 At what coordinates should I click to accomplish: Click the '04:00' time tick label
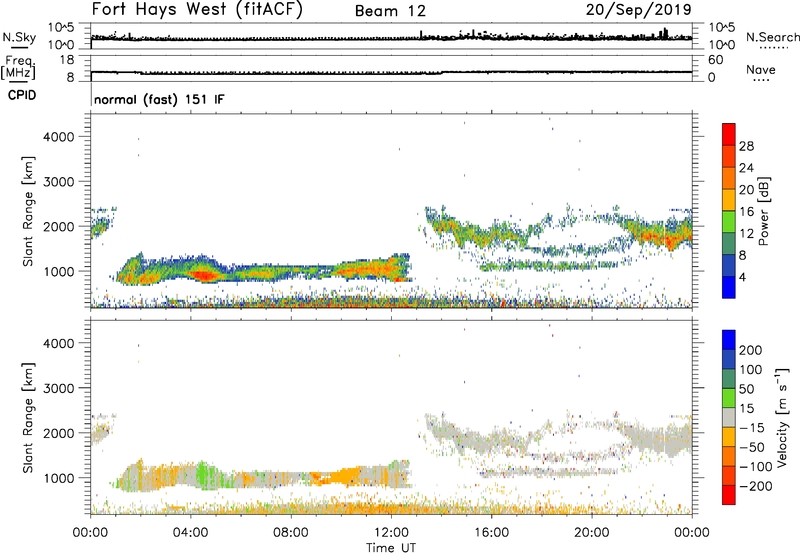pos(190,533)
